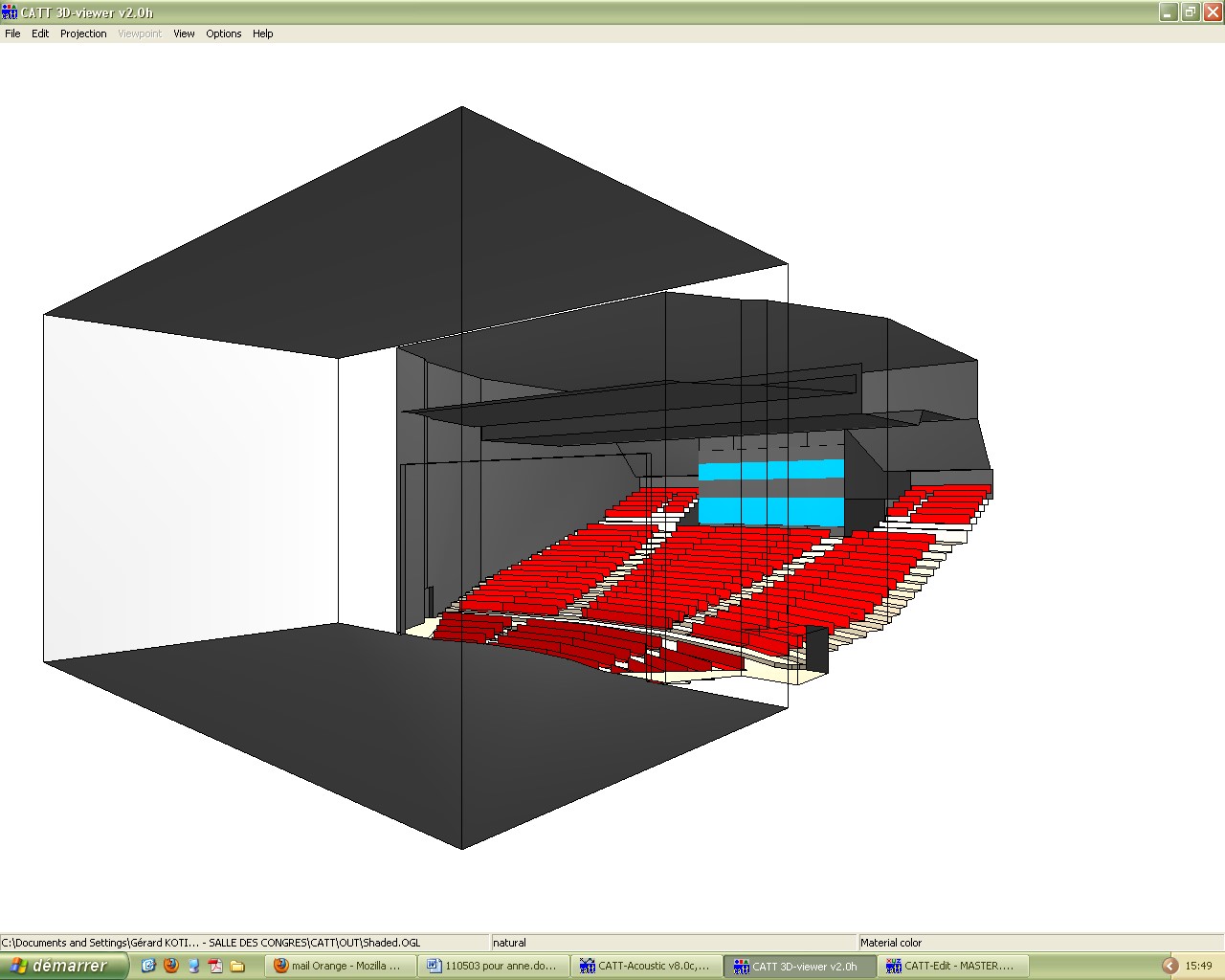Open the File menu

tap(12, 33)
